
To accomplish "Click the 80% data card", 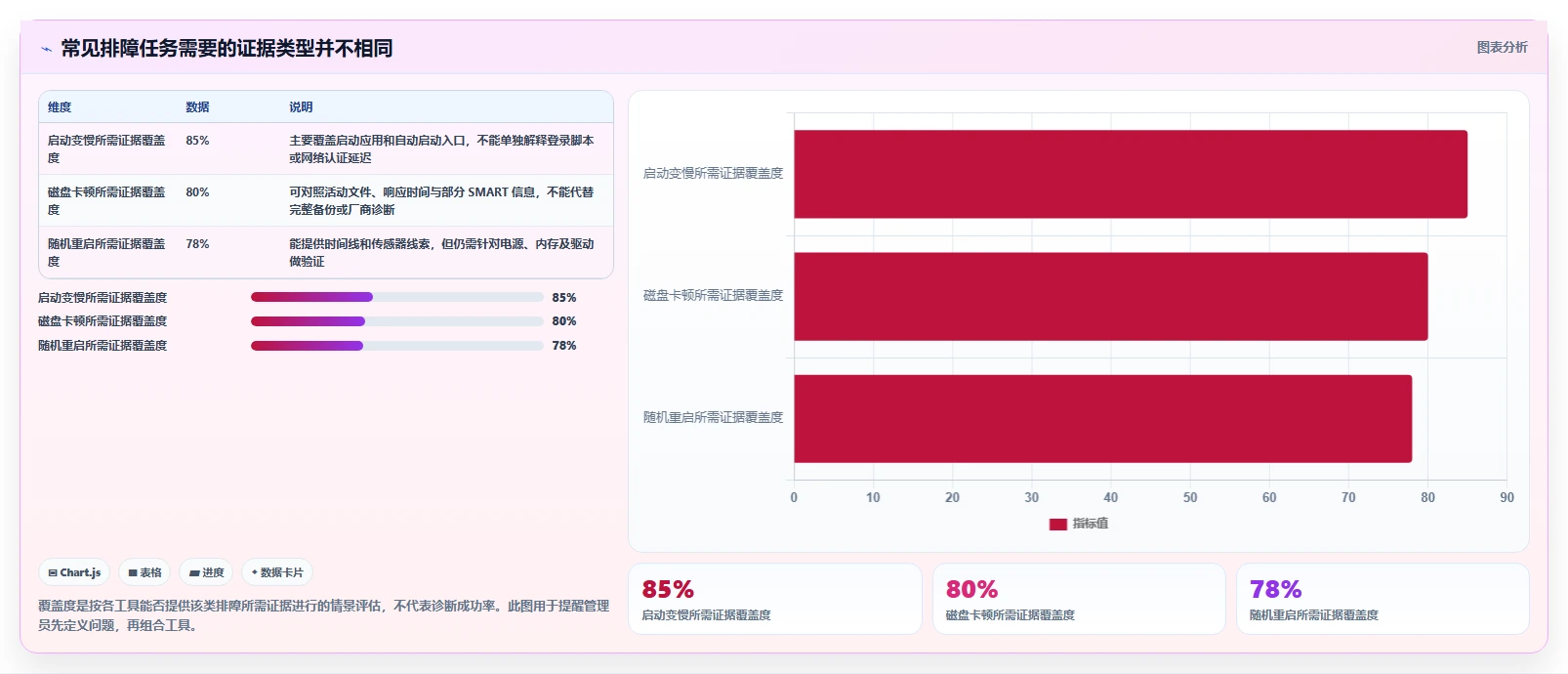I will coord(1079,599).
